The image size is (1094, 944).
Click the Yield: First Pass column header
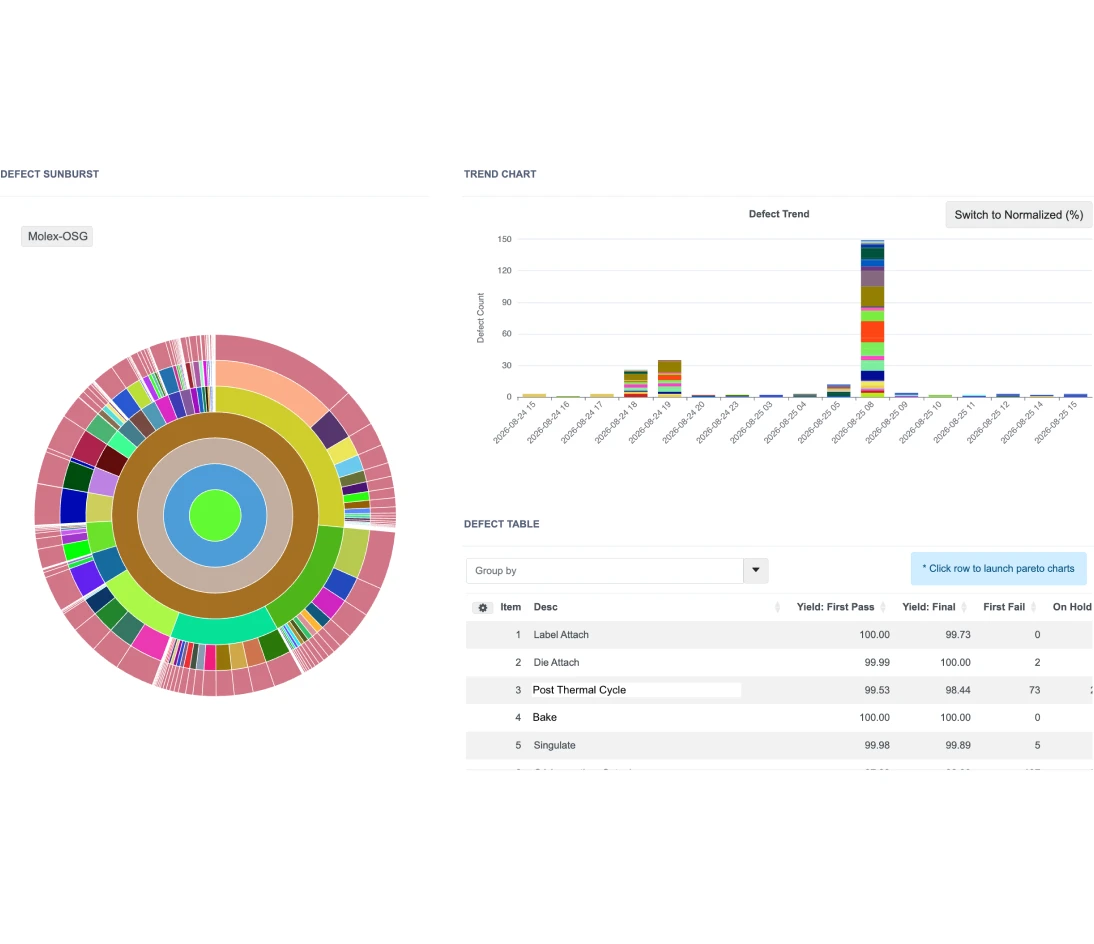[x=835, y=607]
